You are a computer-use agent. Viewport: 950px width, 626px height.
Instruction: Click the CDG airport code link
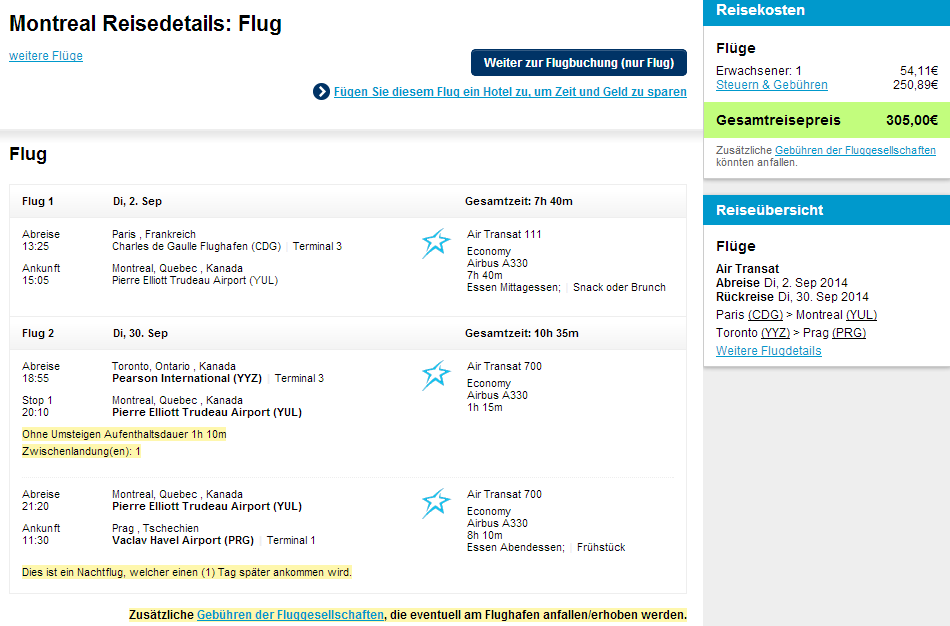click(765, 315)
